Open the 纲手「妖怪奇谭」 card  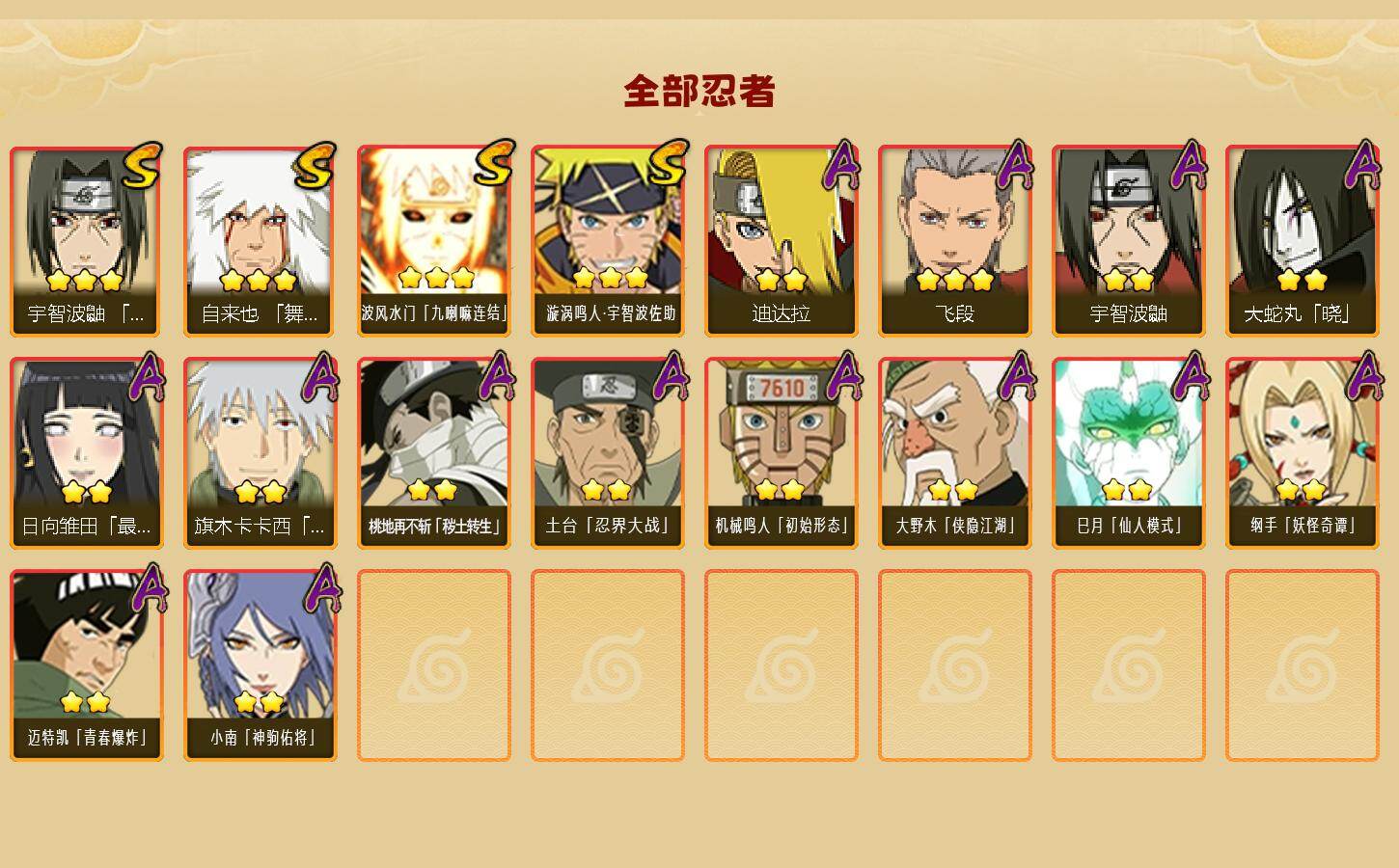point(1303,453)
